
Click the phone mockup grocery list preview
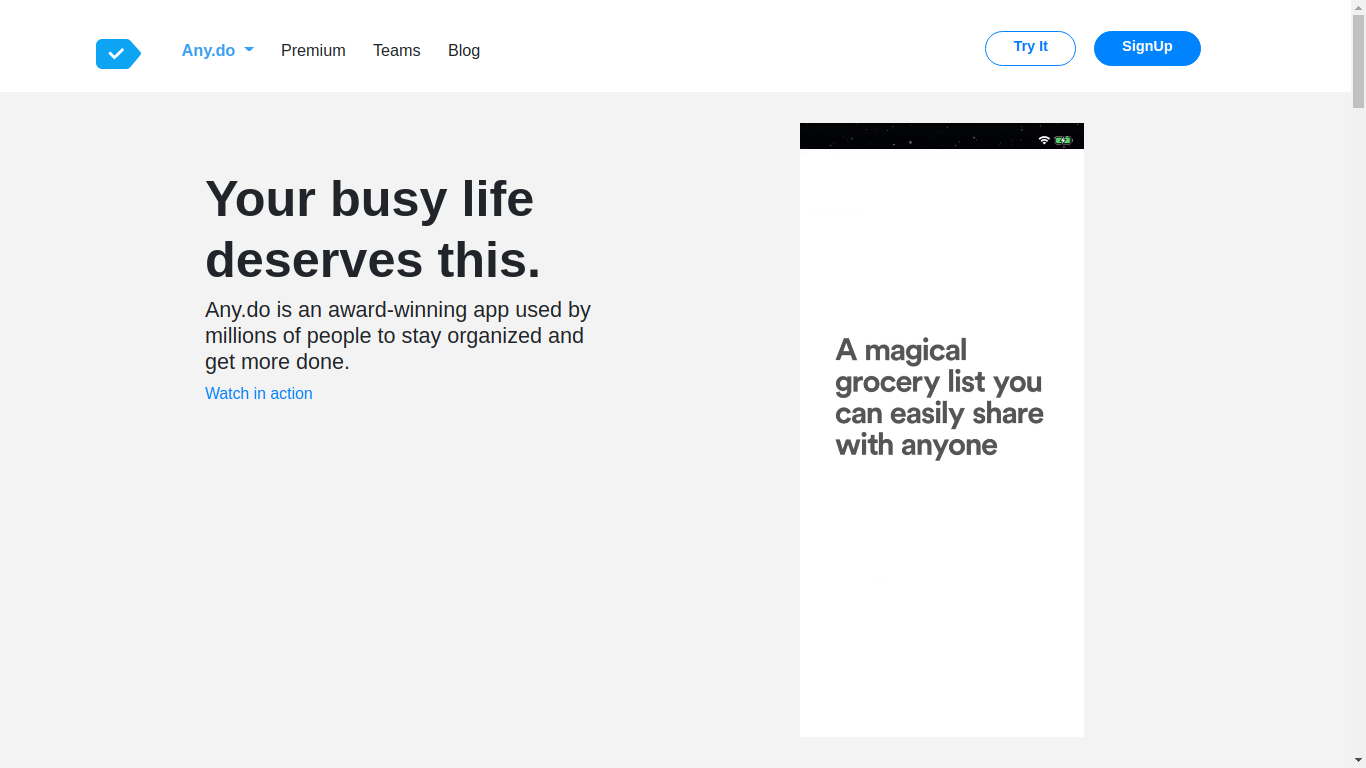[x=942, y=430]
